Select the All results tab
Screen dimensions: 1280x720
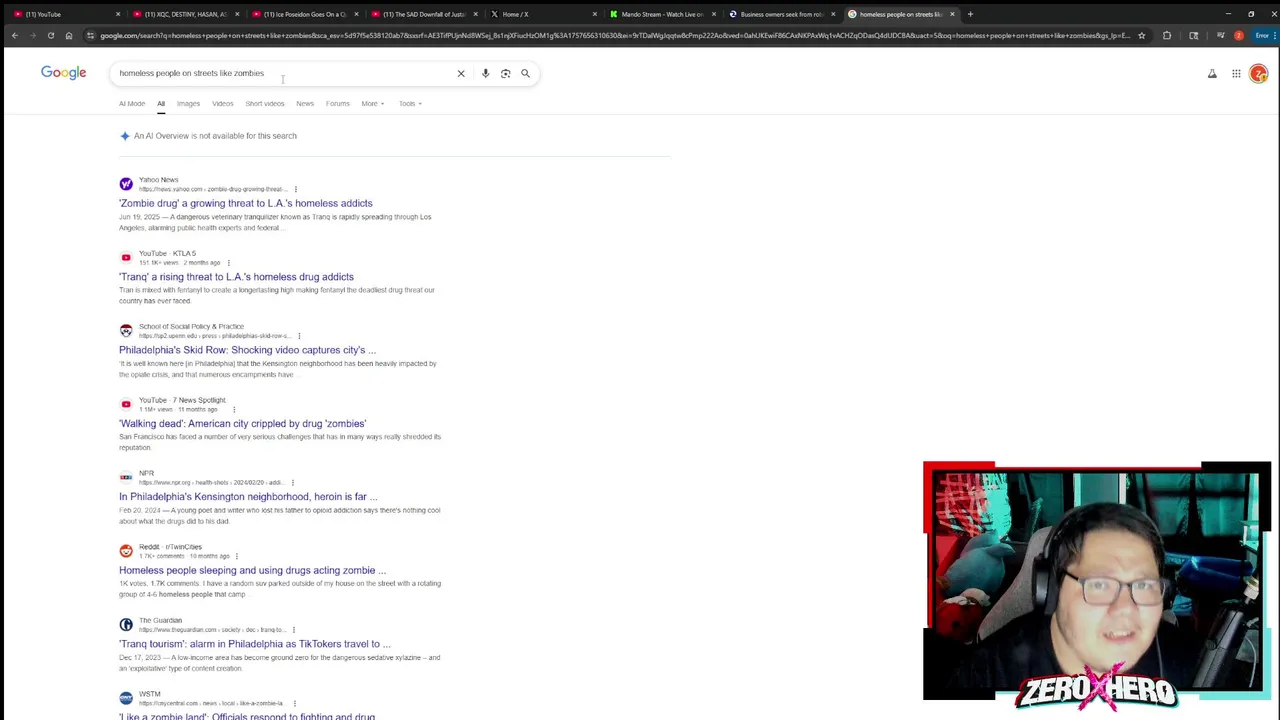click(160, 103)
